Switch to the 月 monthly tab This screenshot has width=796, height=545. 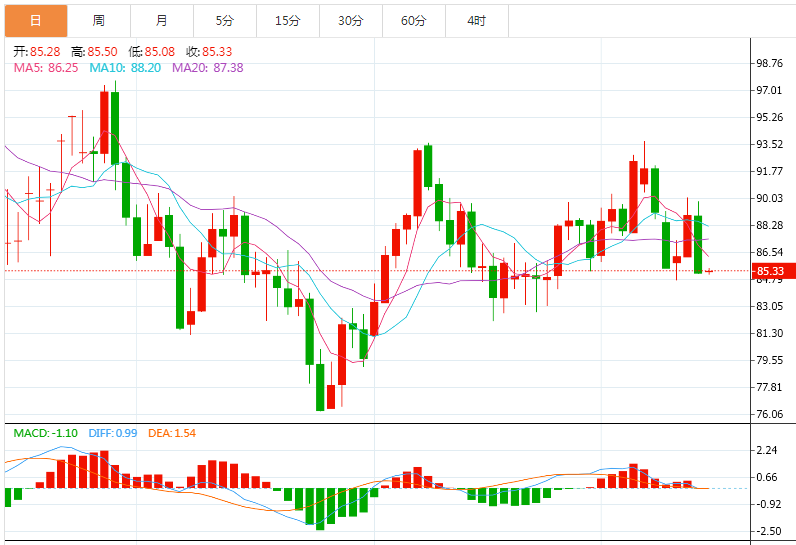(x=161, y=21)
